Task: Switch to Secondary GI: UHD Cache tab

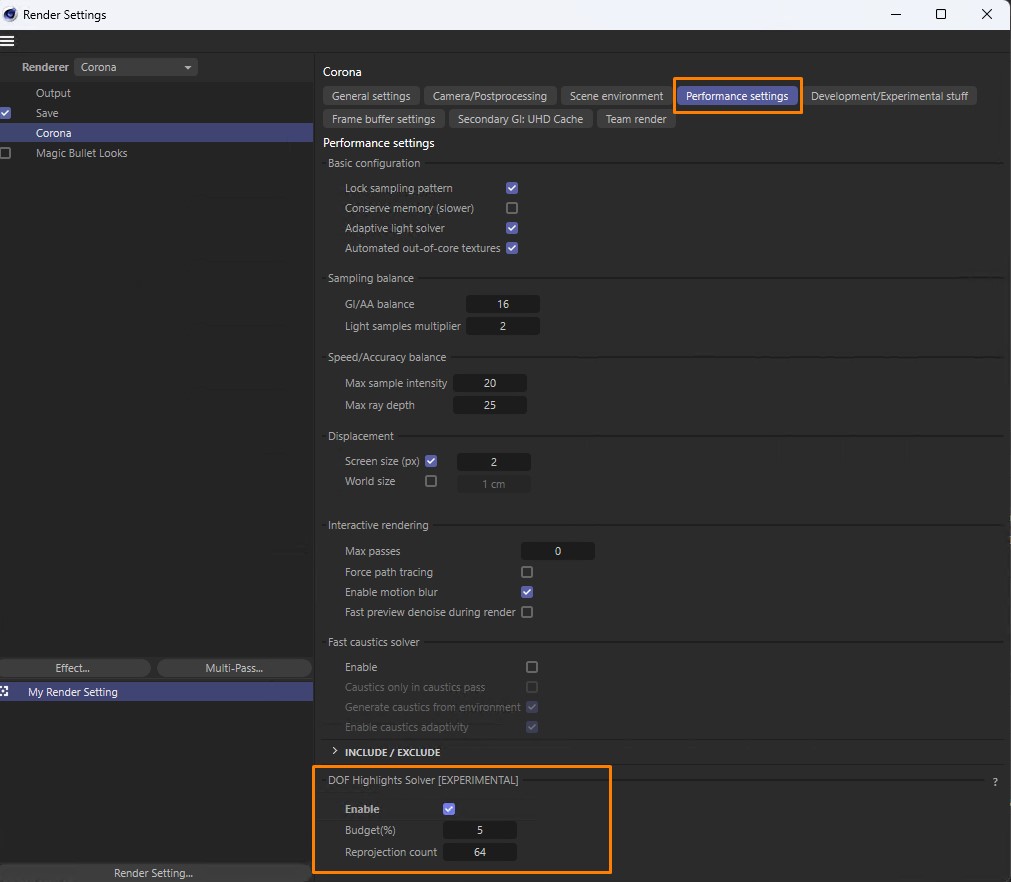Action: pos(520,119)
